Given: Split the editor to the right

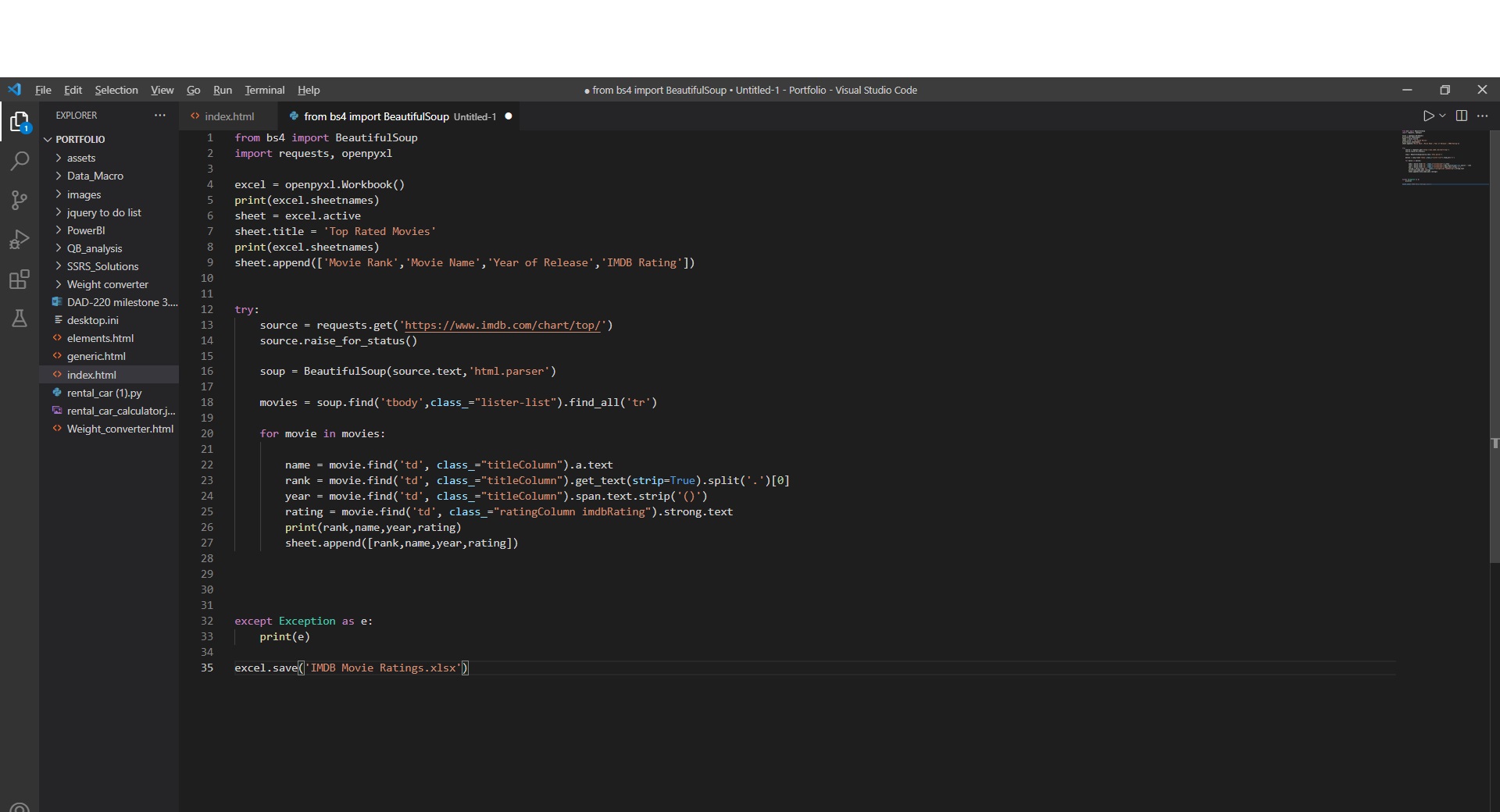Looking at the screenshot, I should [1462, 116].
